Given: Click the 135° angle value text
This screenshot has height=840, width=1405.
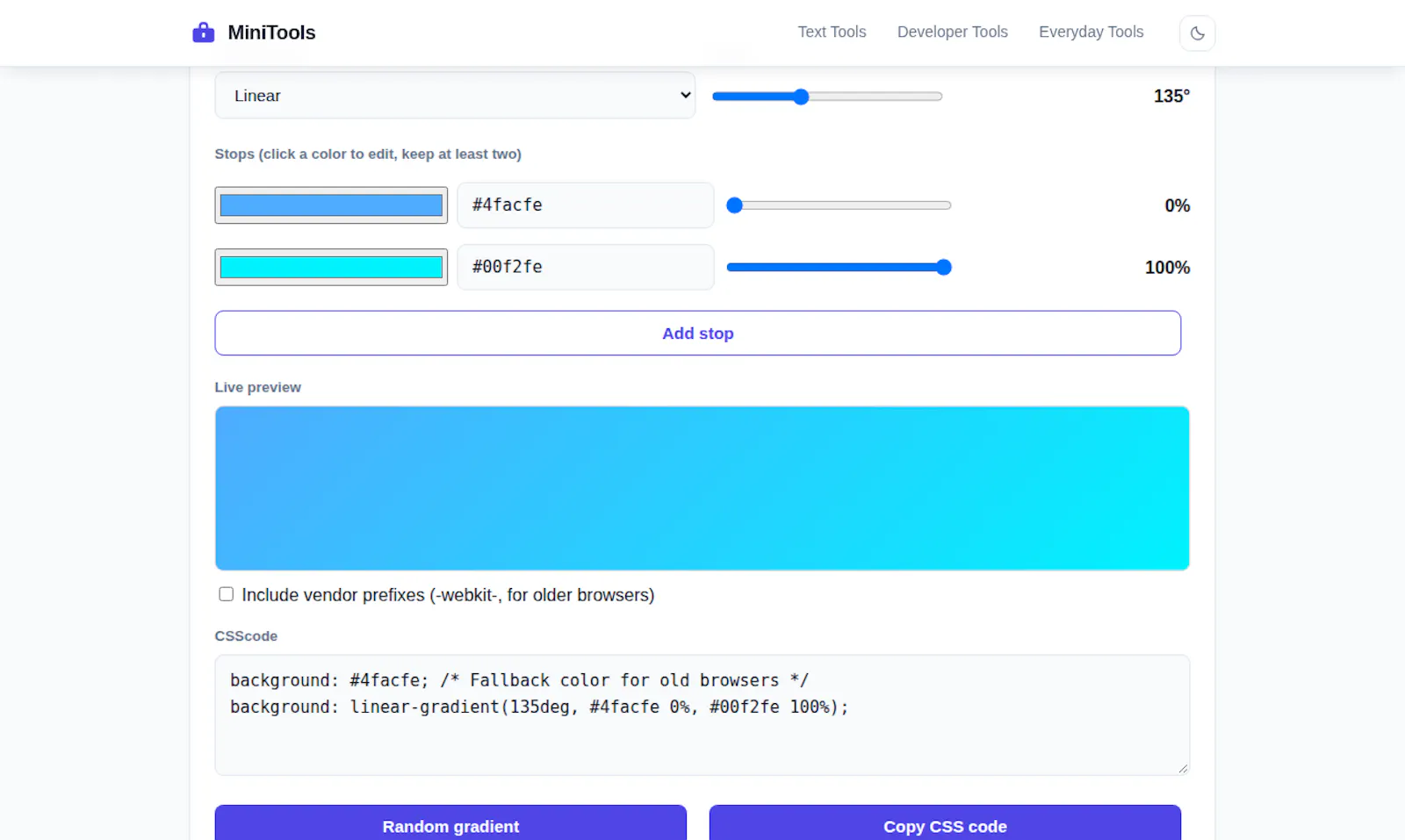Looking at the screenshot, I should pyautogui.click(x=1171, y=97).
